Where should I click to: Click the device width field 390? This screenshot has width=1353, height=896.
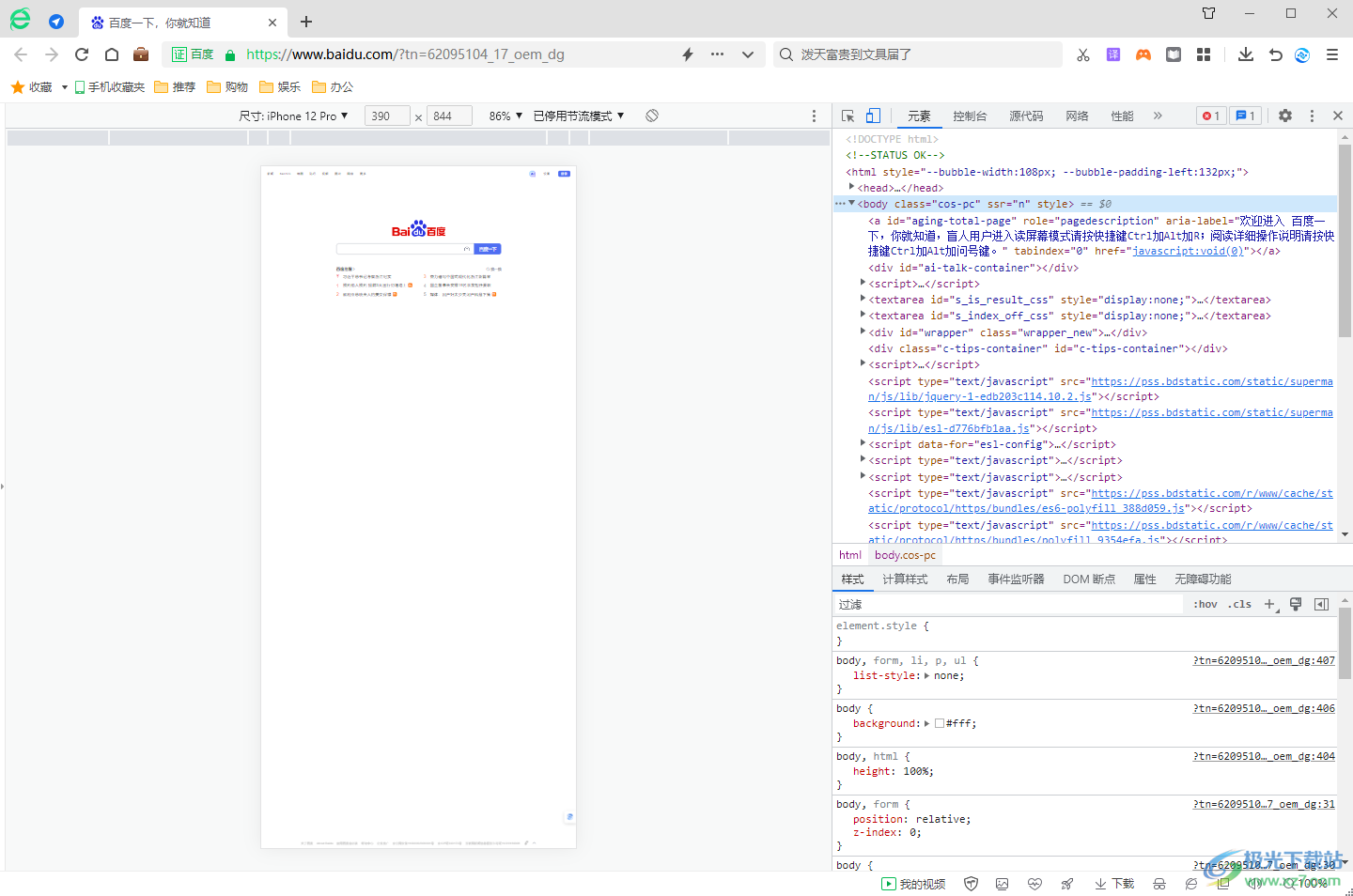(386, 116)
